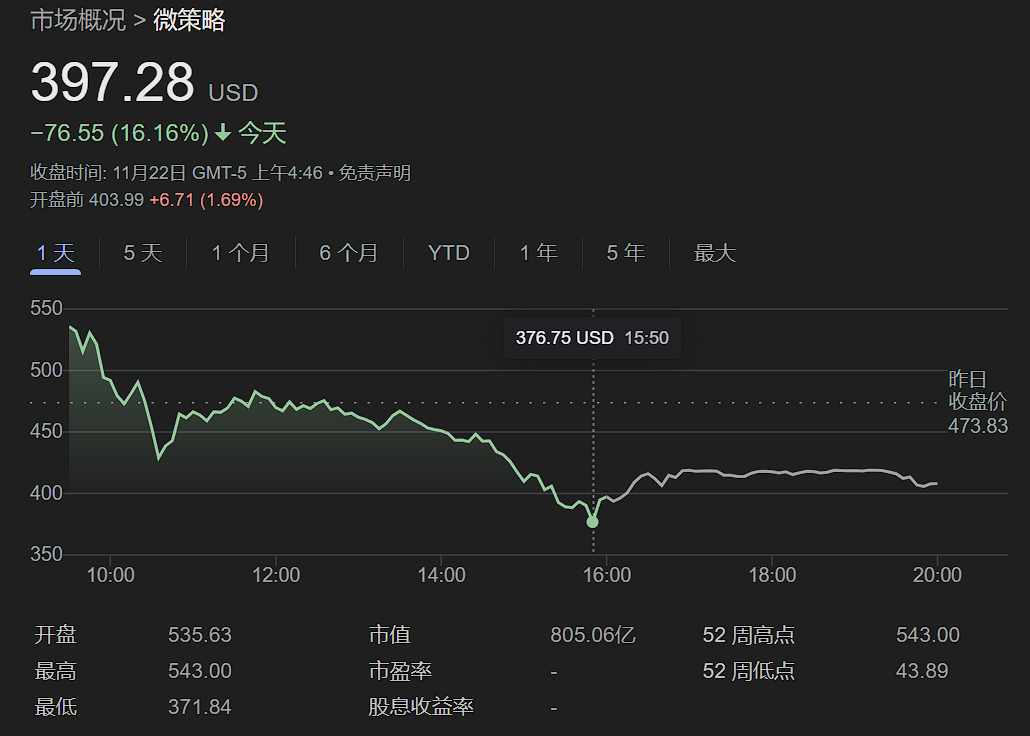1030x736 pixels.
Task: Click the 52 周高点 label
Action: pyautogui.click(x=749, y=635)
